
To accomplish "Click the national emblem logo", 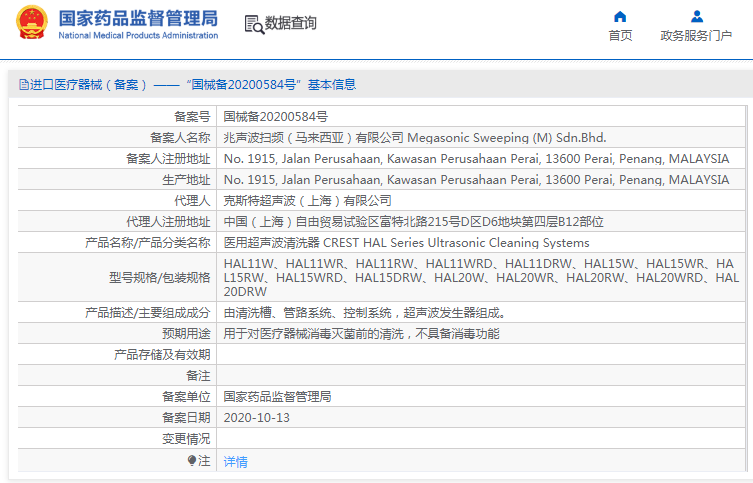I will [32, 22].
